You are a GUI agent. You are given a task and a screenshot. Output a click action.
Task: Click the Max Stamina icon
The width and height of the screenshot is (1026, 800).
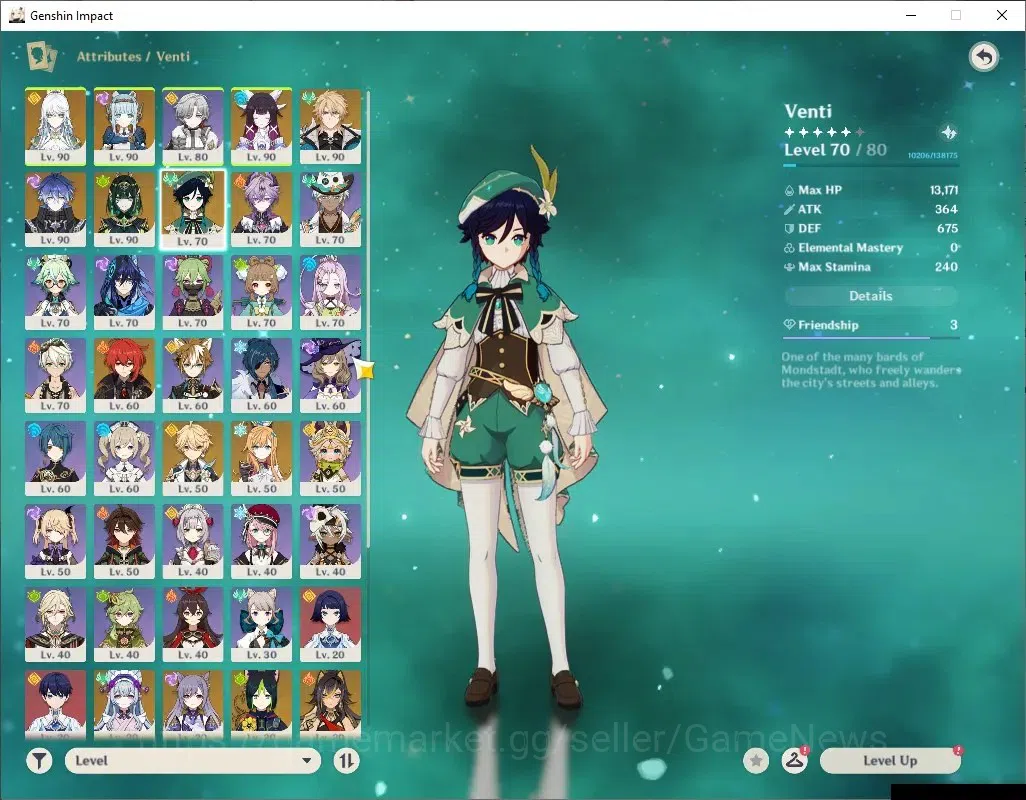click(788, 267)
